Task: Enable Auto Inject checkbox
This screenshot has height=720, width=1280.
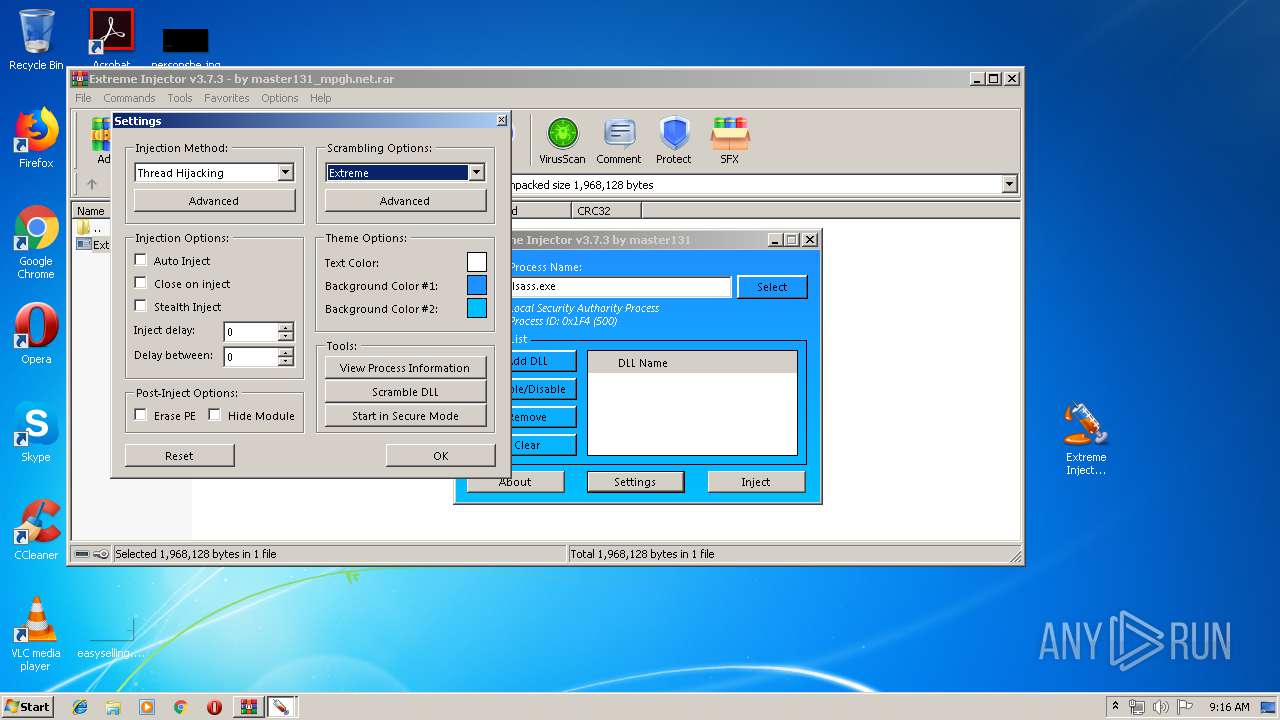Action: point(141,260)
